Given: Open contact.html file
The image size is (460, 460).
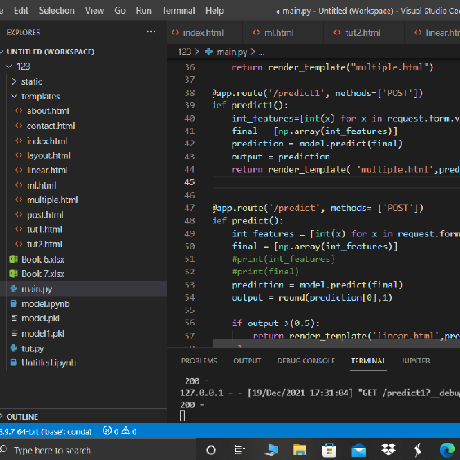Looking at the screenshot, I should (x=51, y=126).
